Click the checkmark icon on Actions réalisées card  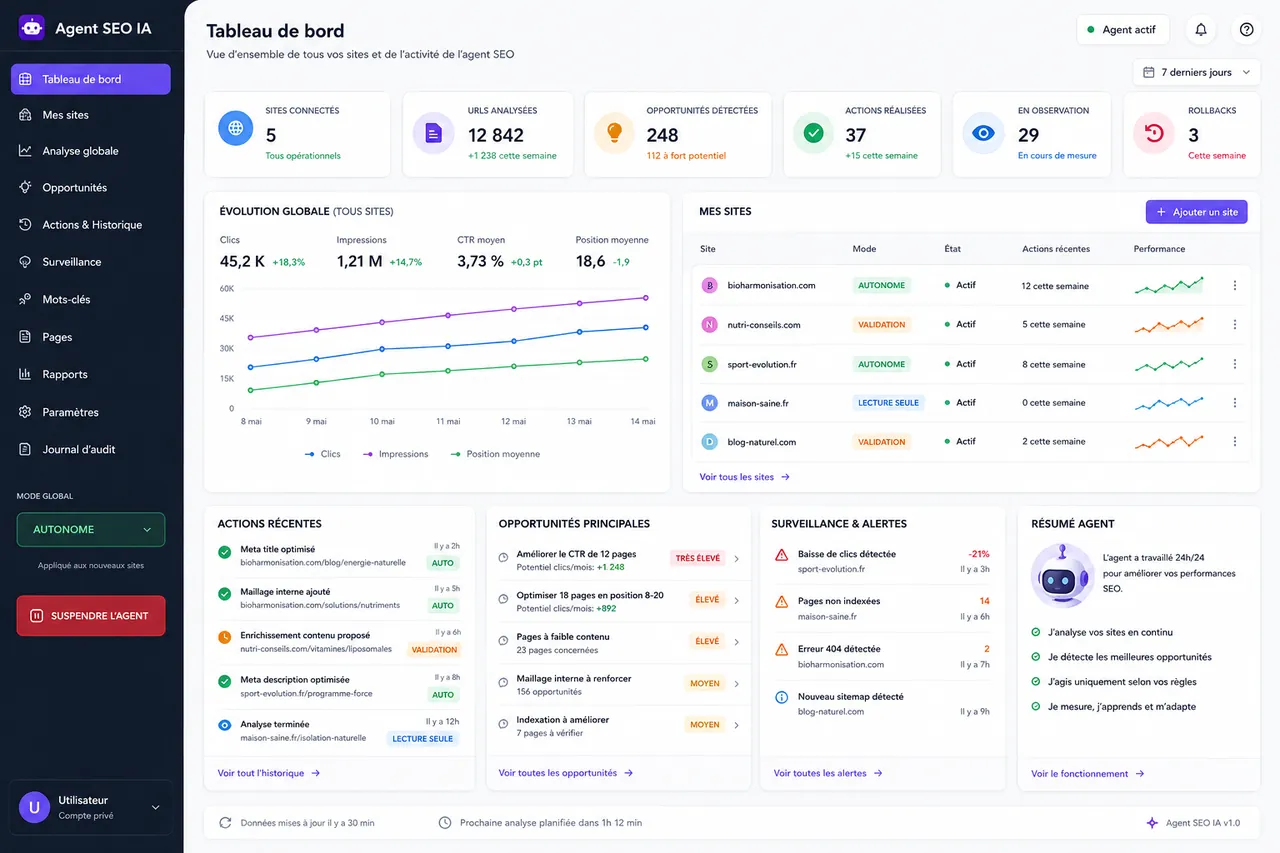pyautogui.click(x=813, y=132)
